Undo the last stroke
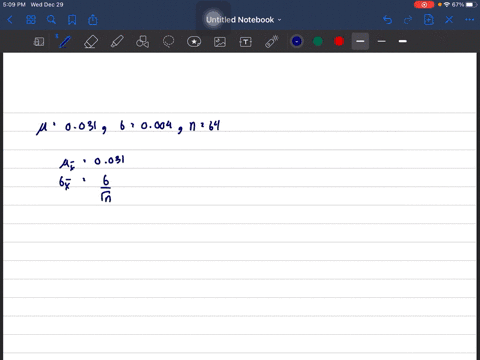480x360 pixels. (x=387, y=20)
